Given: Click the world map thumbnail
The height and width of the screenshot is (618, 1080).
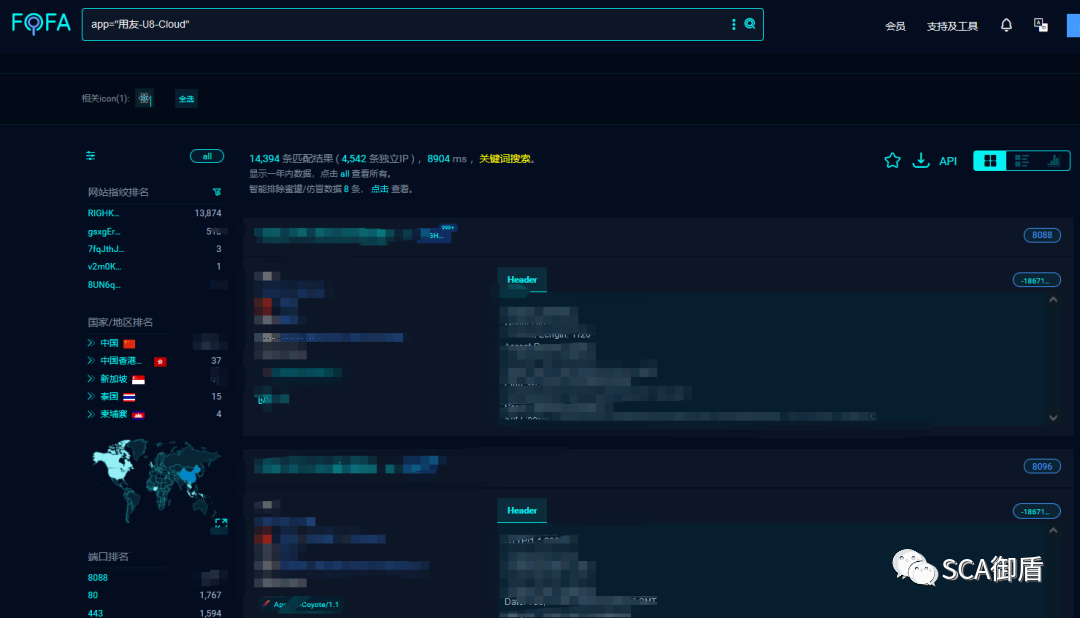Looking at the screenshot, I should pyautogui.click(x=156, y=480).
